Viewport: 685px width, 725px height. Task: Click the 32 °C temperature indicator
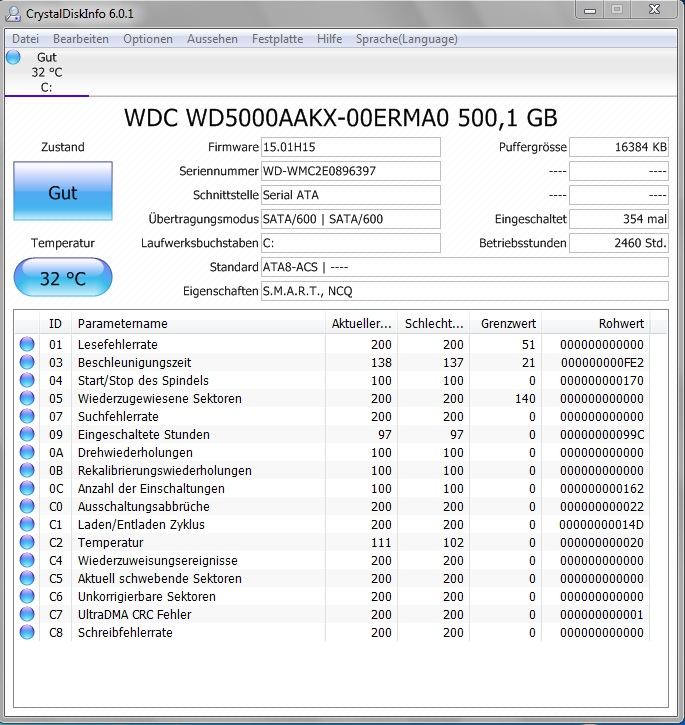click(x=63, y=277)
